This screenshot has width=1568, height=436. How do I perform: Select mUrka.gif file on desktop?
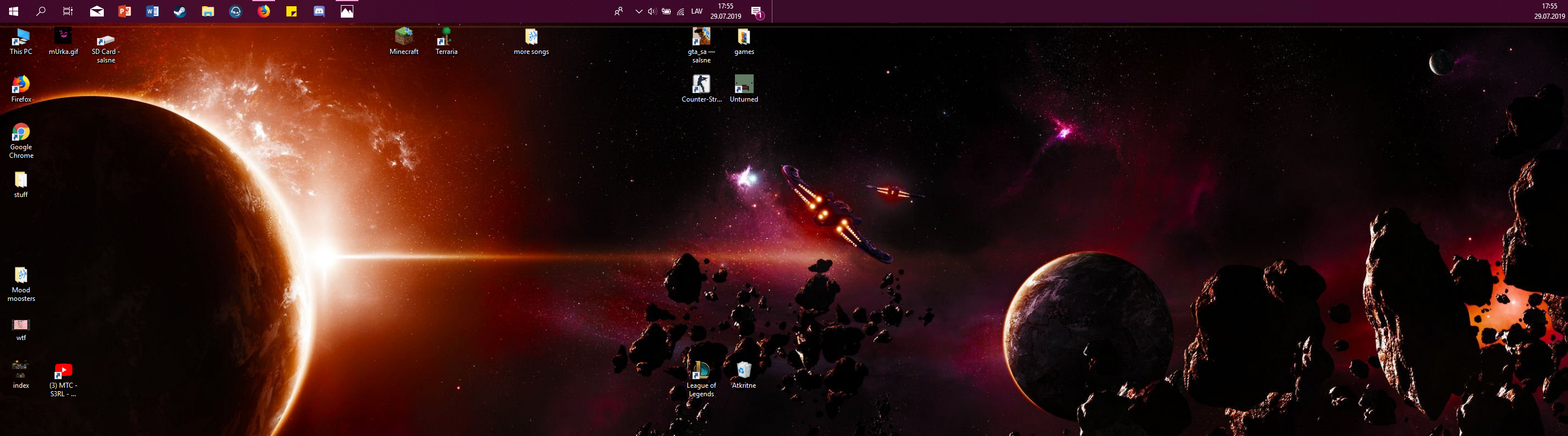click(x=64, y=41)
